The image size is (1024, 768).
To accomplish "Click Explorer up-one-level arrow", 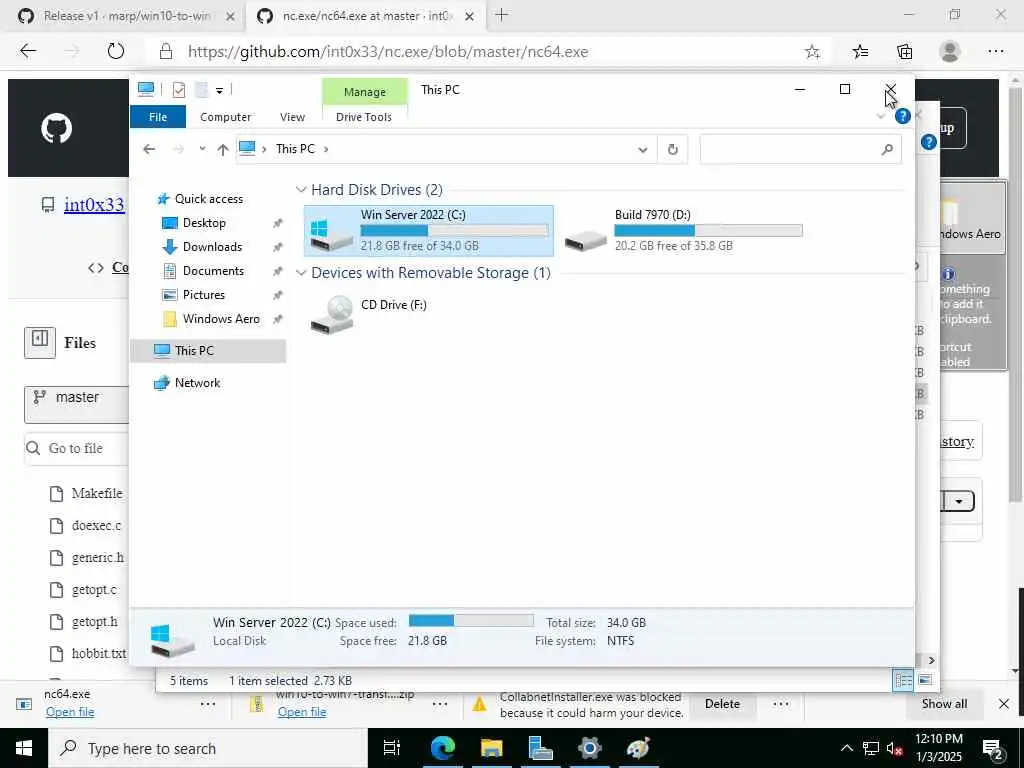I will point(223,150).
